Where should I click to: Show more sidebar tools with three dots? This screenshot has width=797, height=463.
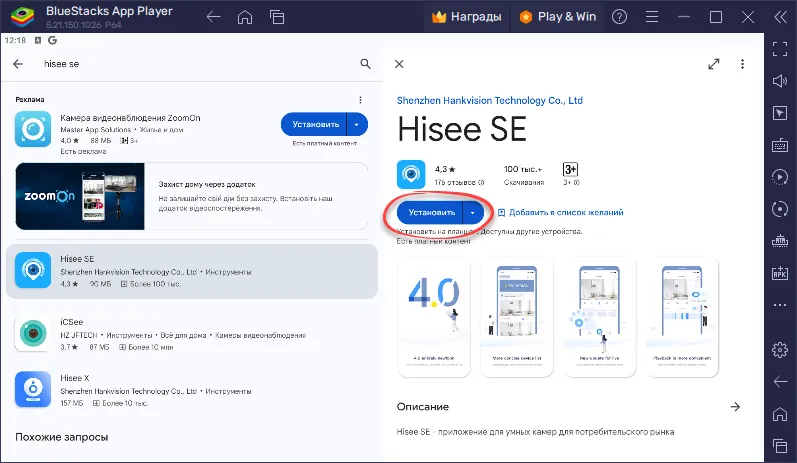point(780,305)
